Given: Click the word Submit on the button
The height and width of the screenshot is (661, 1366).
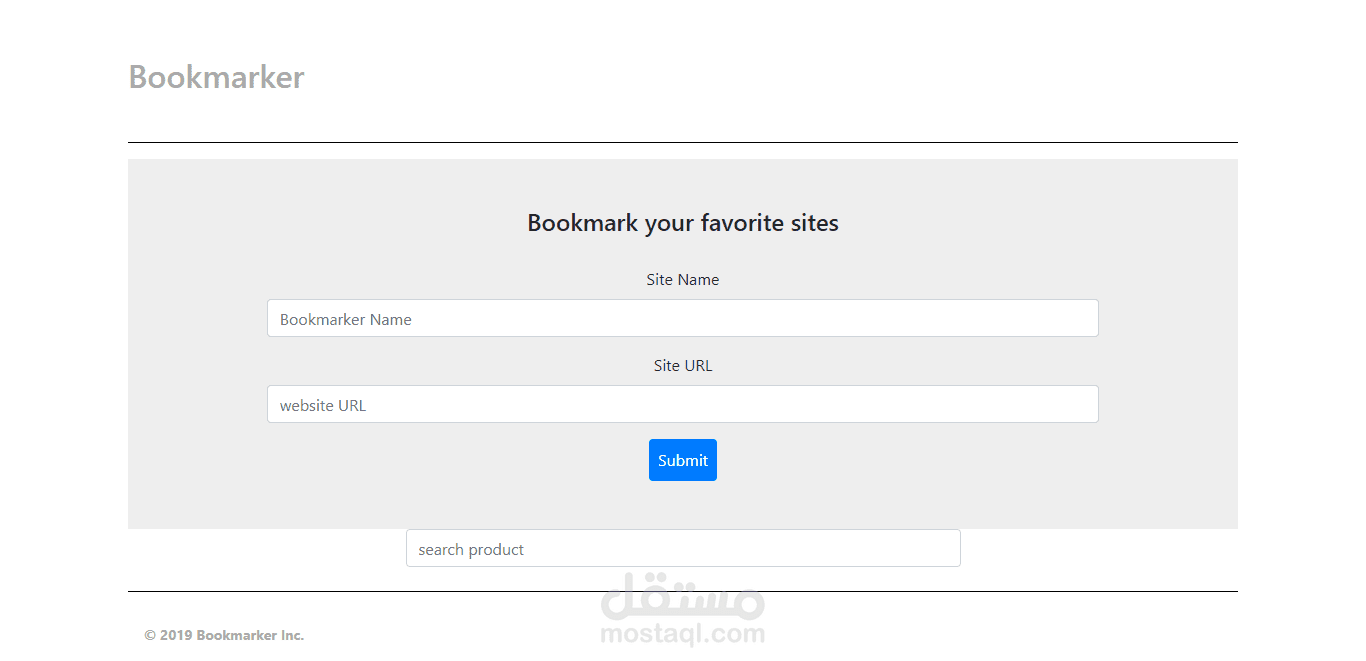Looking at the screenshot, I should [683, 461].
